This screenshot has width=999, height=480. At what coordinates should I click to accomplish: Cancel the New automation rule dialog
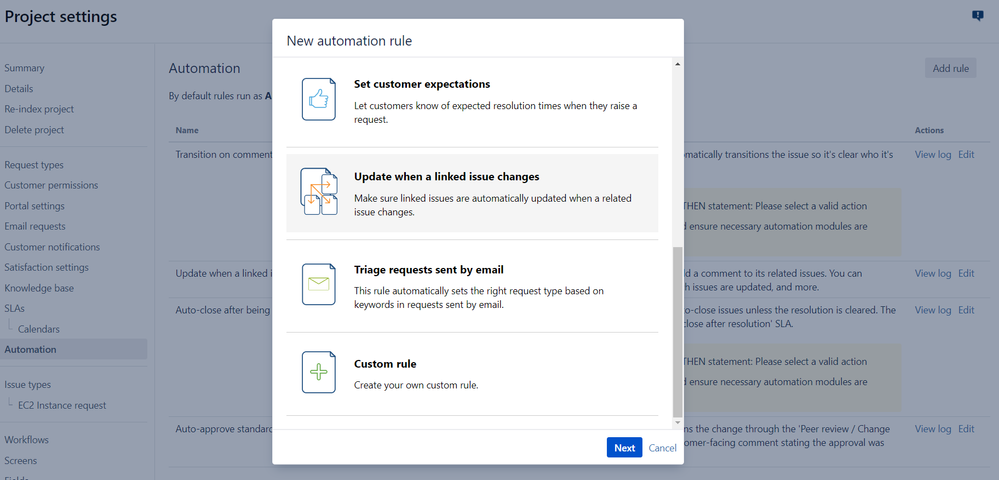pyautogui.click(x=663, y=447)
